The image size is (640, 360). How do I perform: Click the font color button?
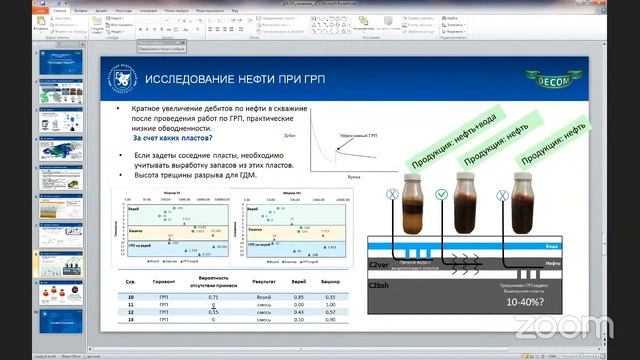point(198,29)
